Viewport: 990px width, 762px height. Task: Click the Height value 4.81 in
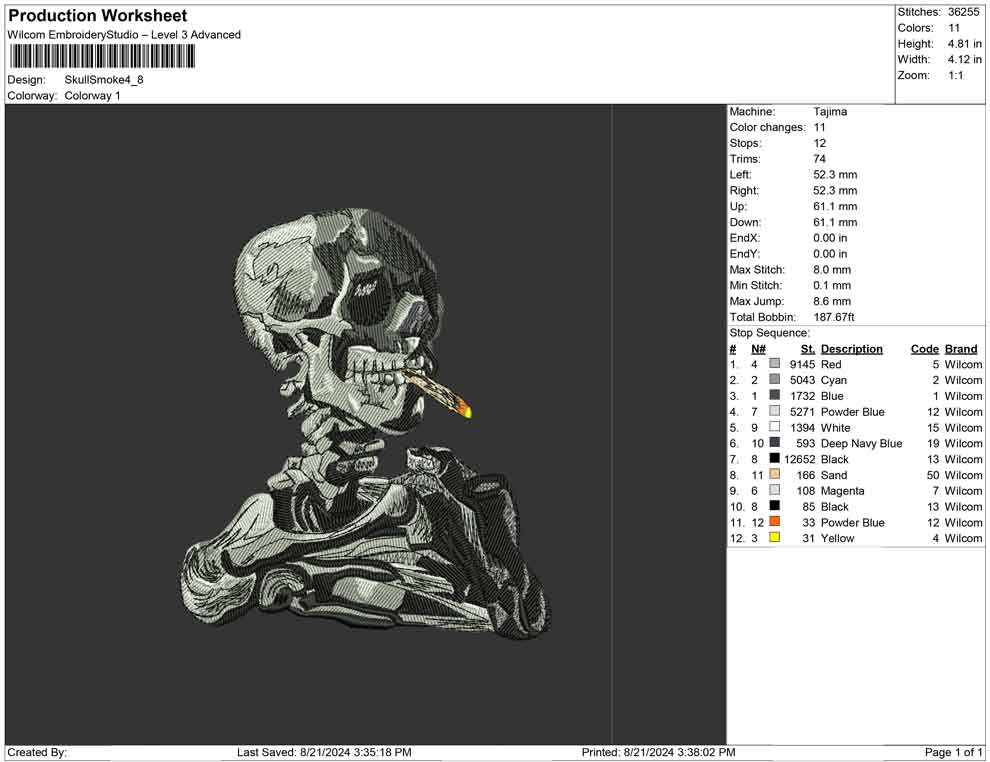coord(964,44)
